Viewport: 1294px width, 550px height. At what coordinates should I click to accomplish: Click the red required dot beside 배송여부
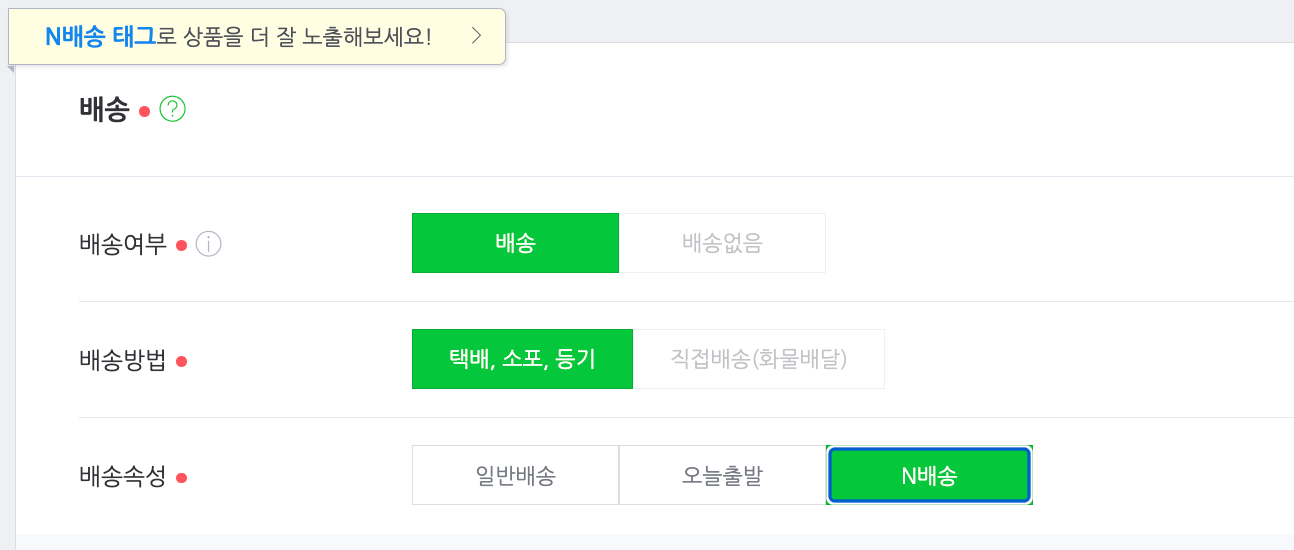(x=181, y=245)
